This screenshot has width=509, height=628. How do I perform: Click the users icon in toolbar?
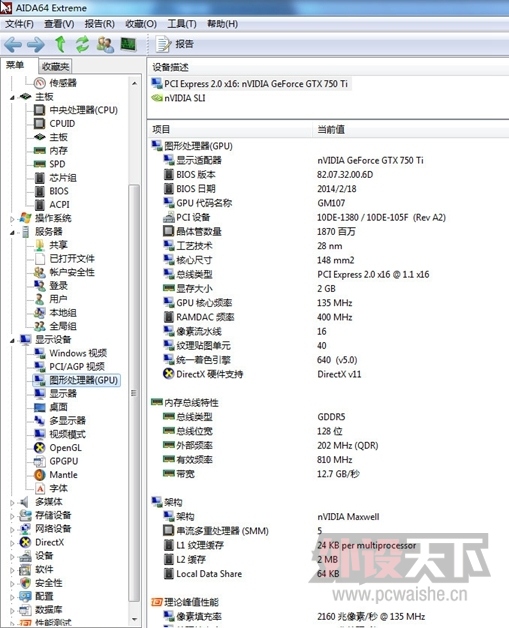(105, 44)
